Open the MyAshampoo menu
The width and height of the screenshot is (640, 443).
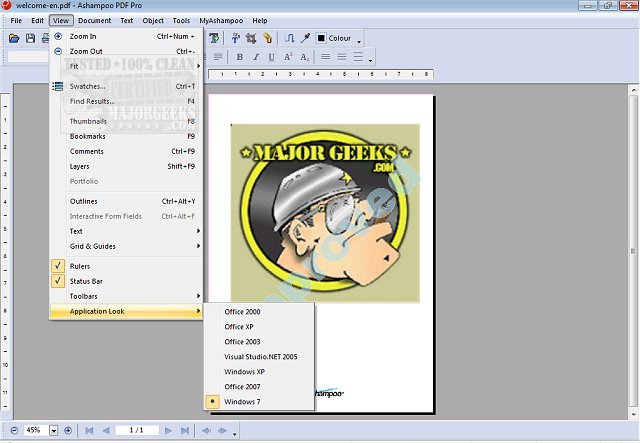tap(221, 20)
